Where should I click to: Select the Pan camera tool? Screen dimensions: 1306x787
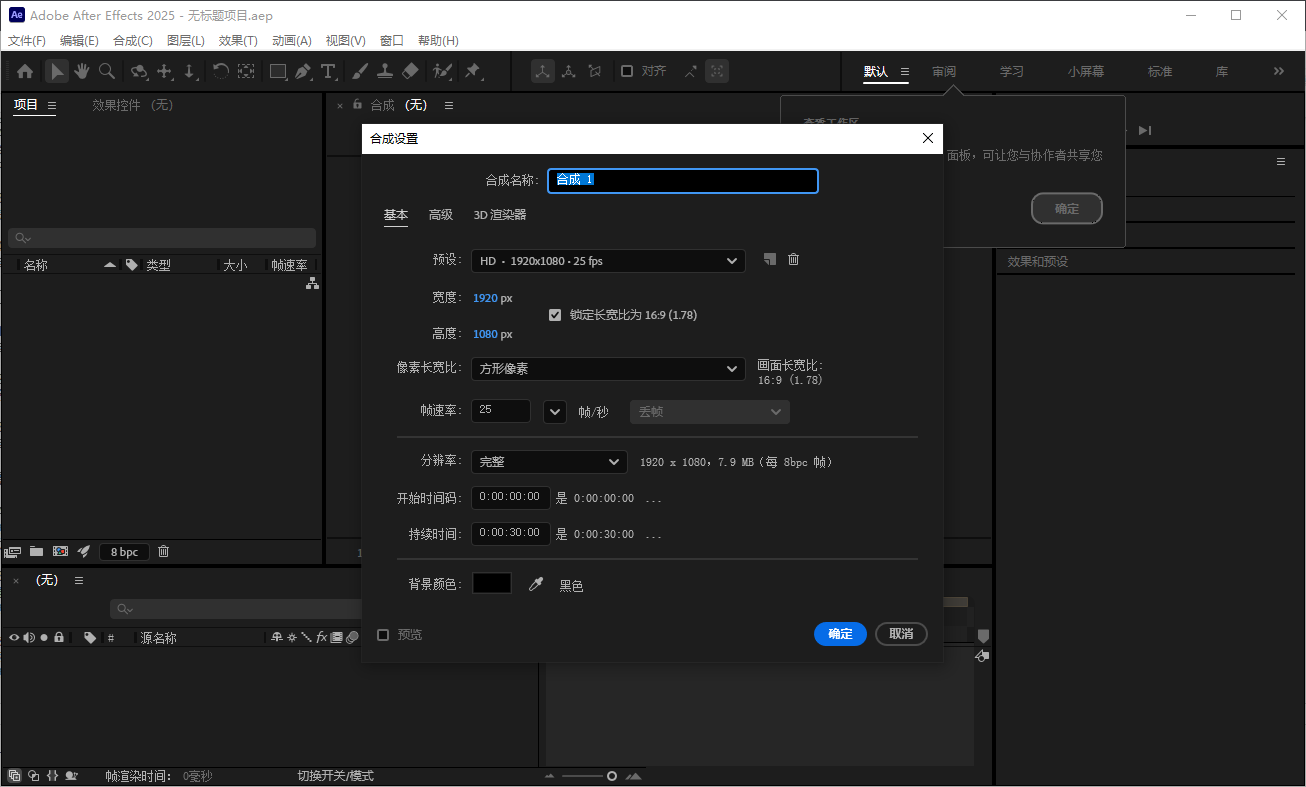(165, 71)
